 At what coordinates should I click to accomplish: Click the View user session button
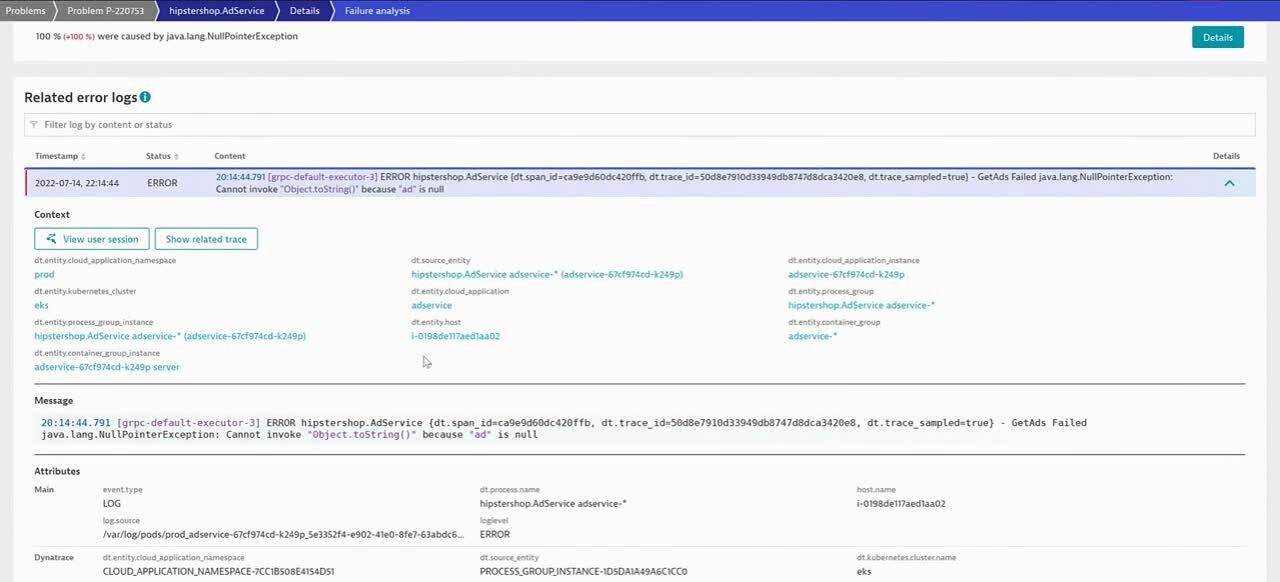tap(92, 239)
